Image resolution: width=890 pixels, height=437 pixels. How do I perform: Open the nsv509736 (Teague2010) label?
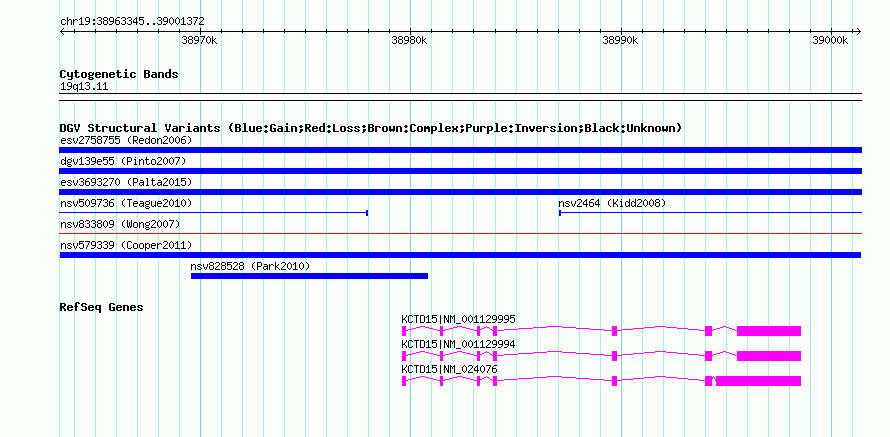126,203
